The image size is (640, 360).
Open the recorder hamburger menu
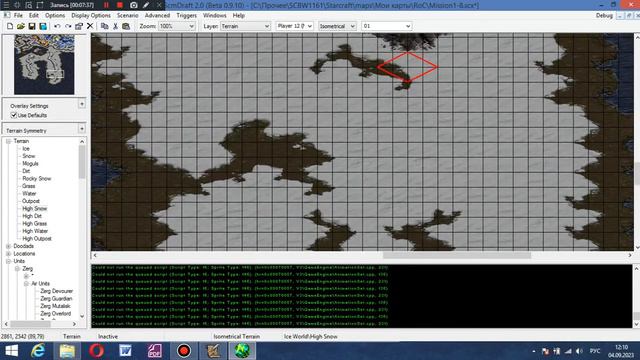point(6,5)
